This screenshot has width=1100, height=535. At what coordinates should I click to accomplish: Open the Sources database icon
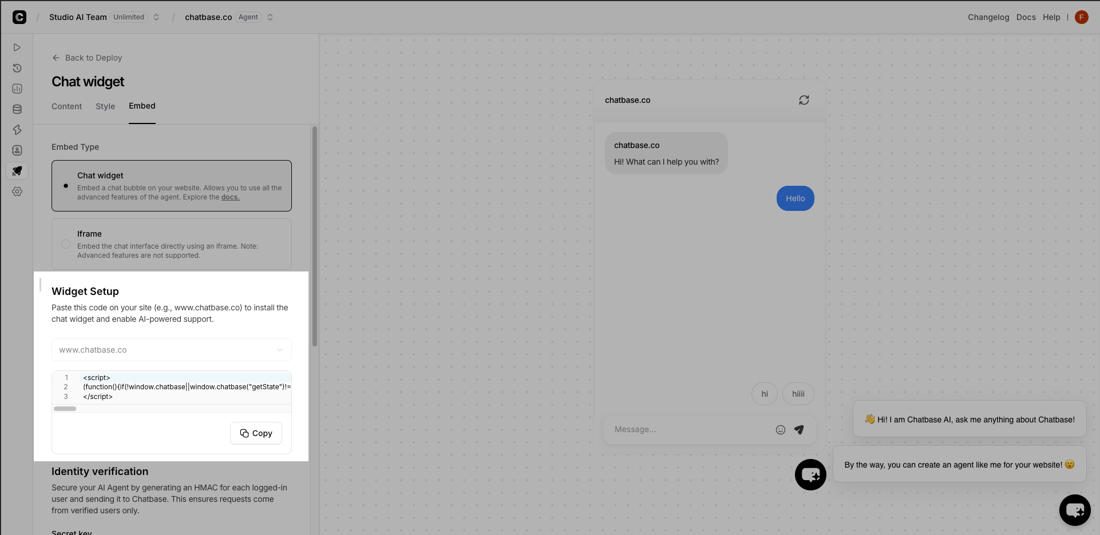tap(17, 109)
